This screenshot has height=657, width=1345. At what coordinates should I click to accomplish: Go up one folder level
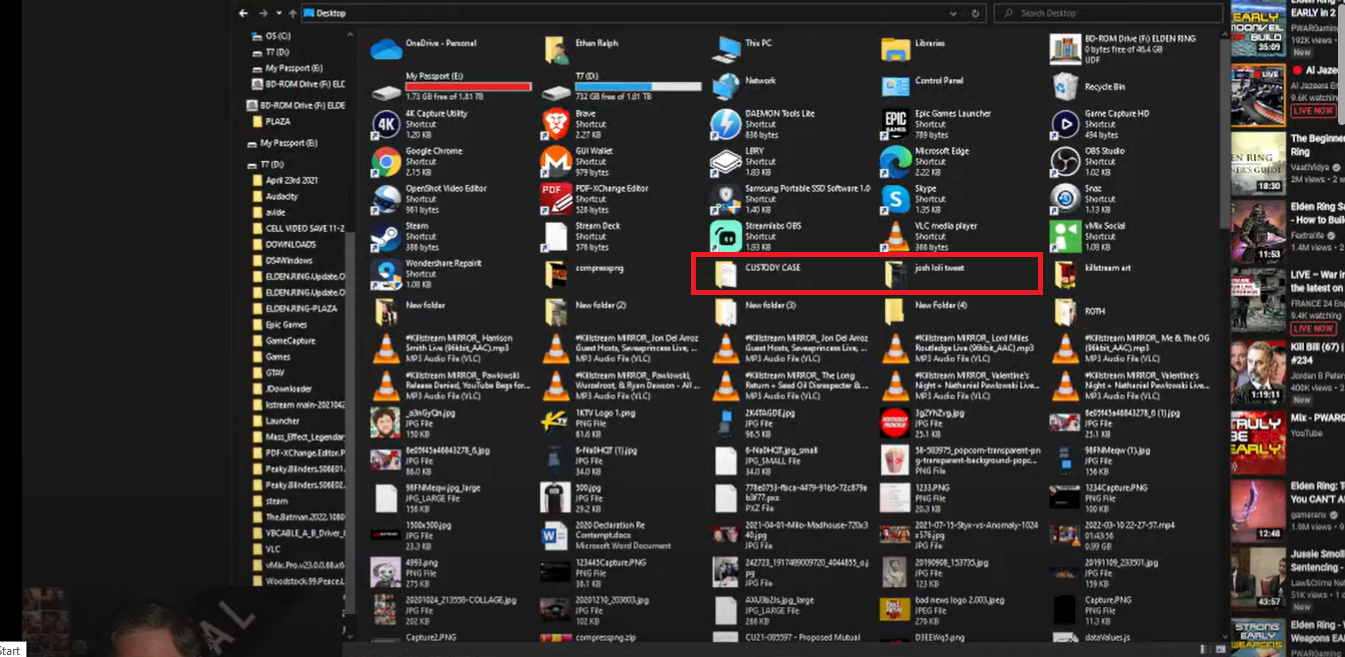291,13
